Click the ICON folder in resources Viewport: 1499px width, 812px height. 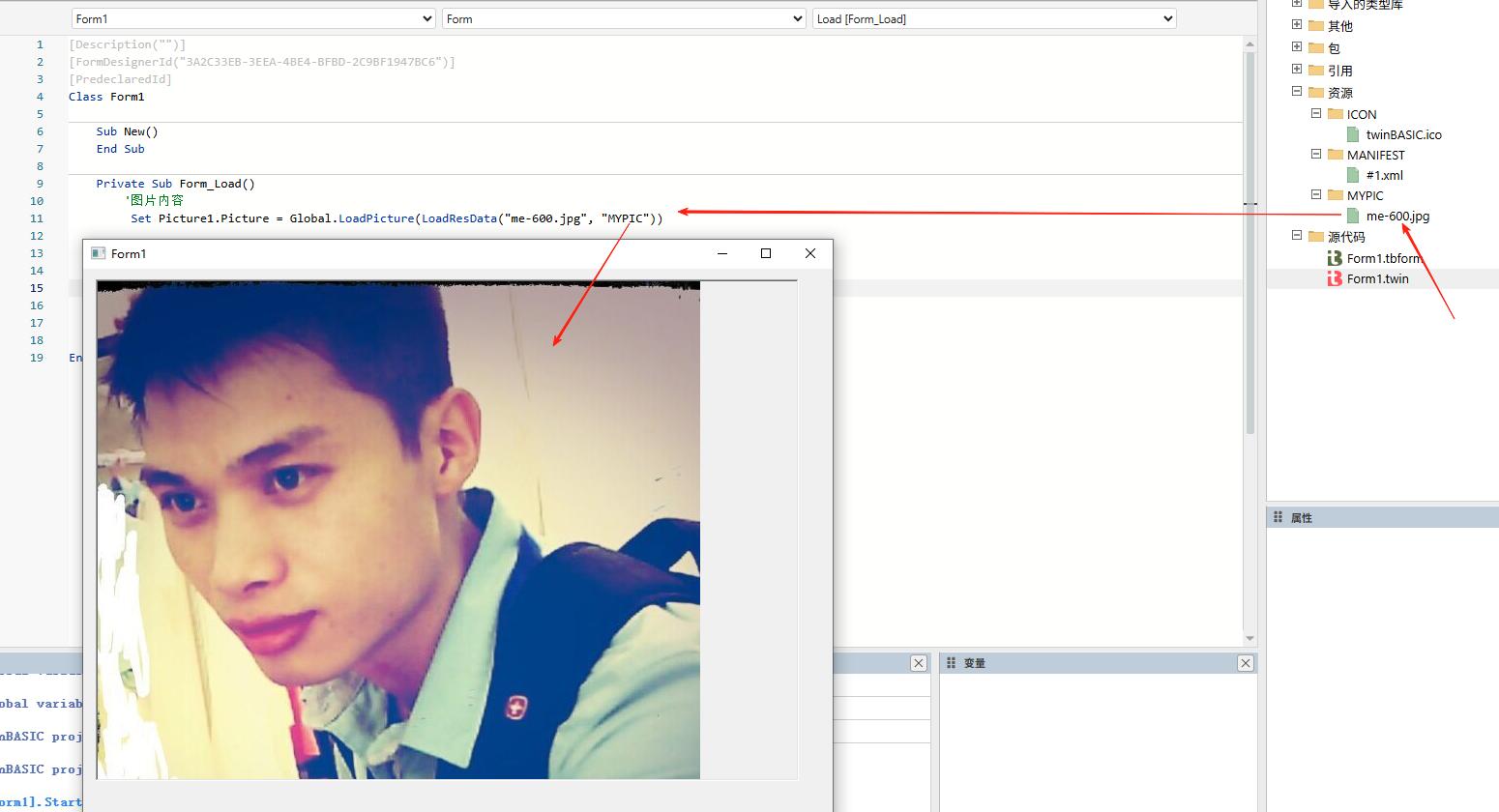[x=1361, y=114]
